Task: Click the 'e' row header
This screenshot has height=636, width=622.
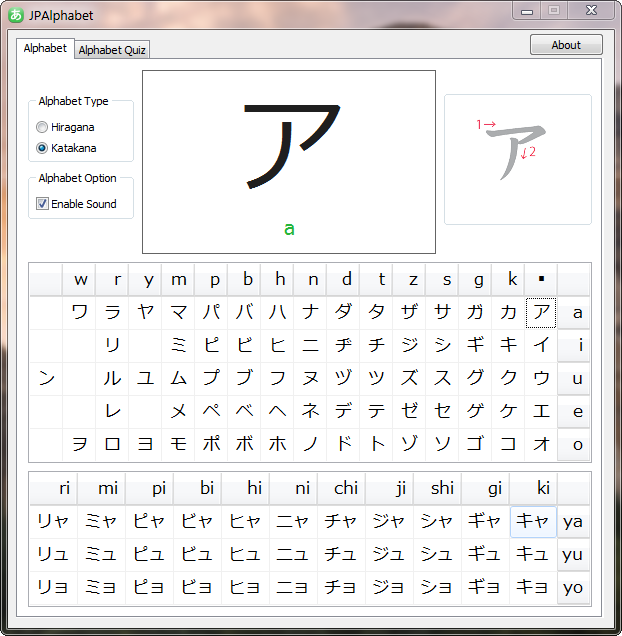Action: [x=574, y=411]
